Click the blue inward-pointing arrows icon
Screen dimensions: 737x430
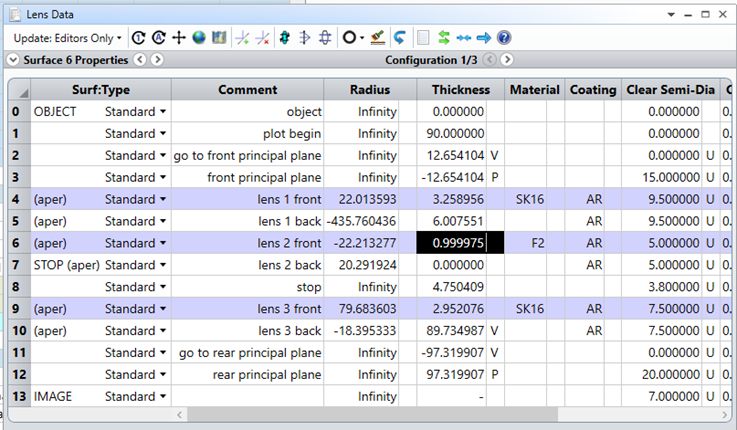click(x=464, y=38)
